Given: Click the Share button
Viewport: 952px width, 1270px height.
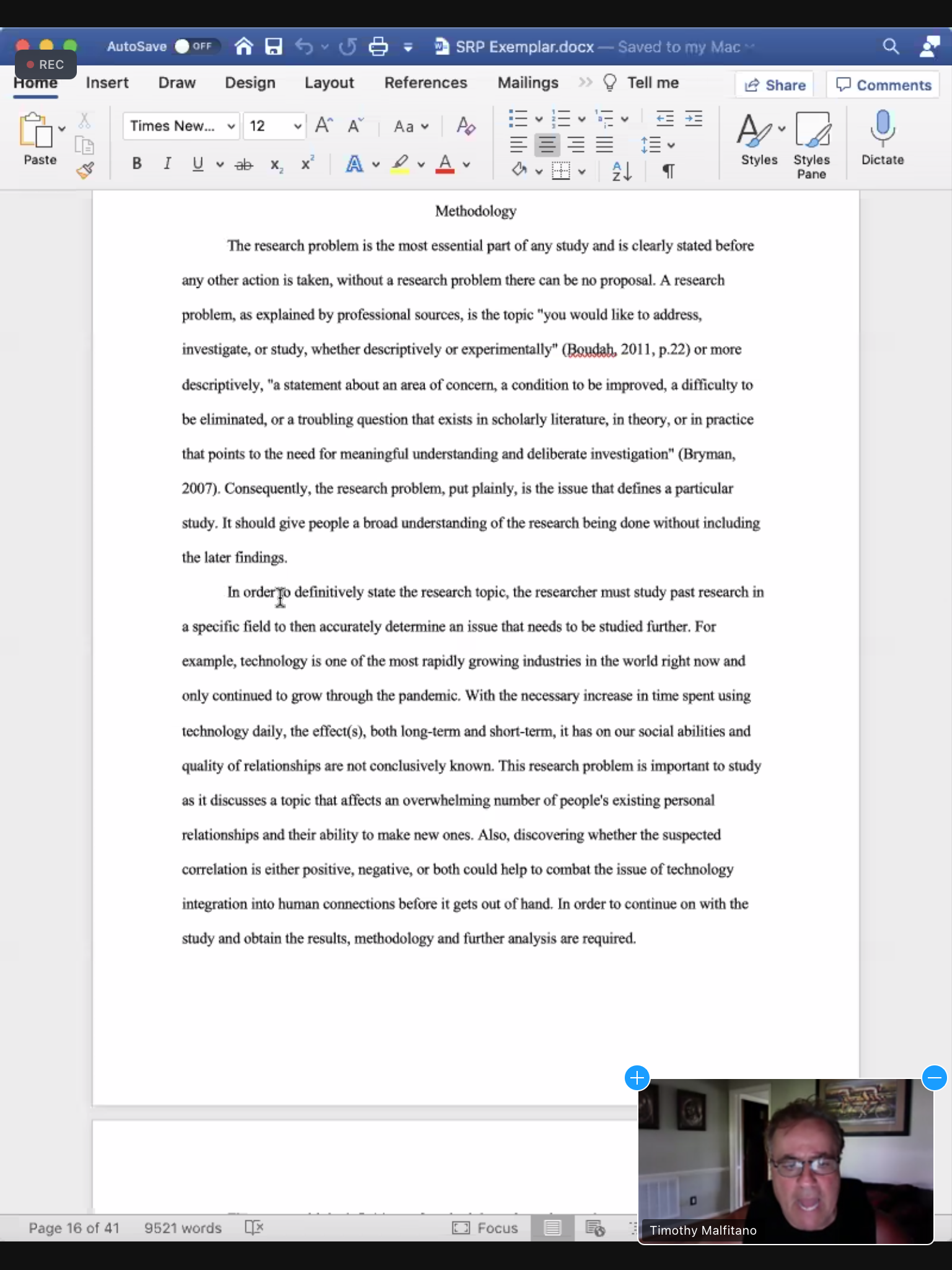Looking at the screenshot, I should click(775, 85).
